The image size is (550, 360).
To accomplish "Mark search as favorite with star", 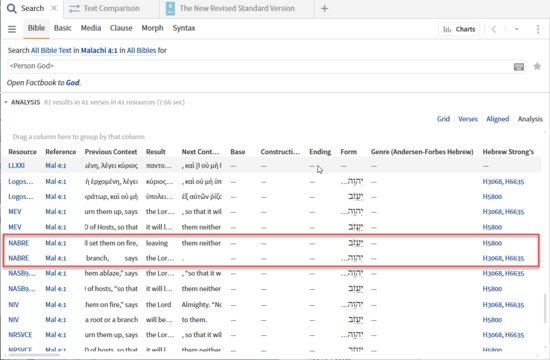I will click(x=537, y=66).
